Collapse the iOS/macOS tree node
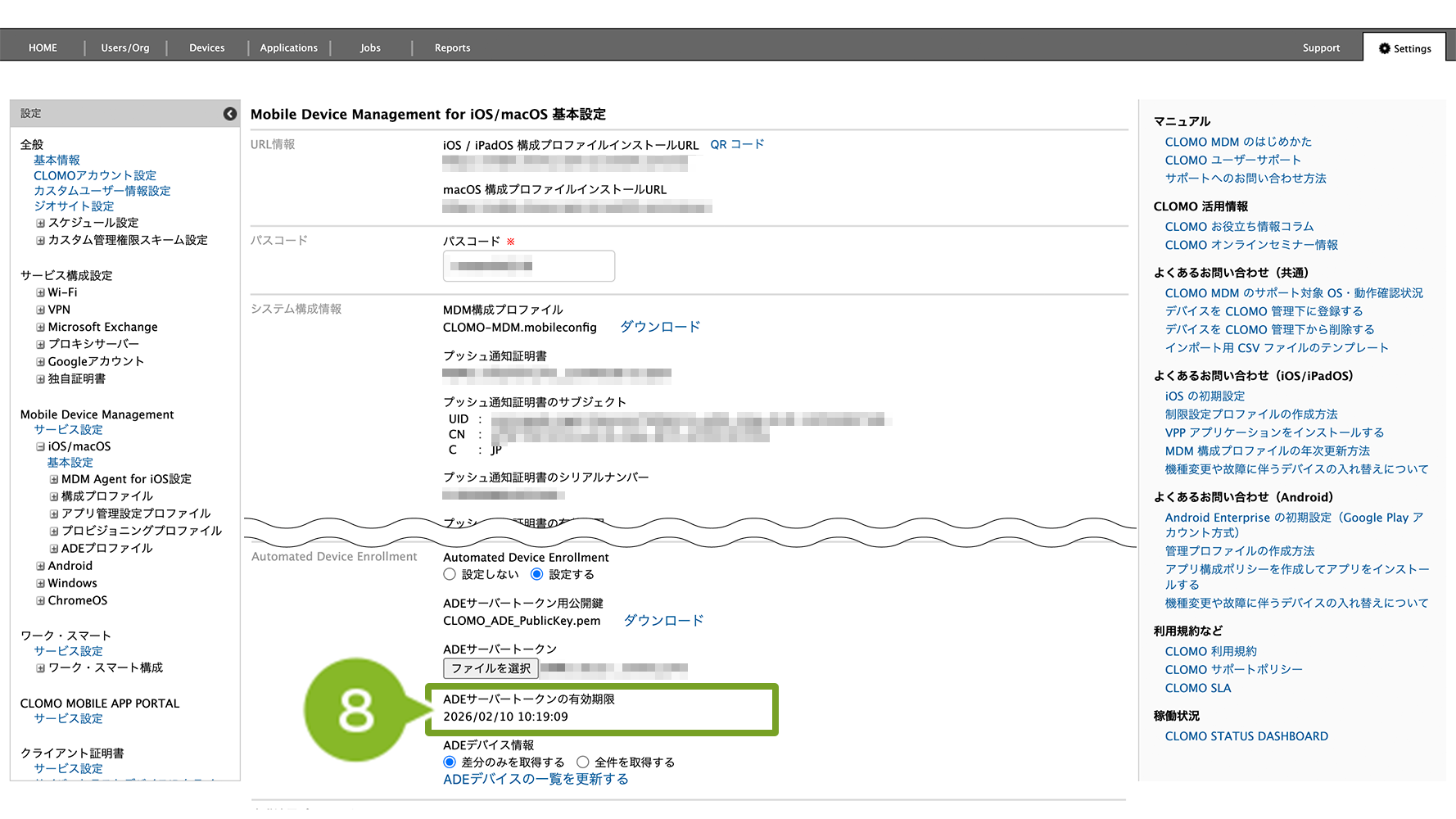The image size is (1456, 819). click(x=40, y=446)
